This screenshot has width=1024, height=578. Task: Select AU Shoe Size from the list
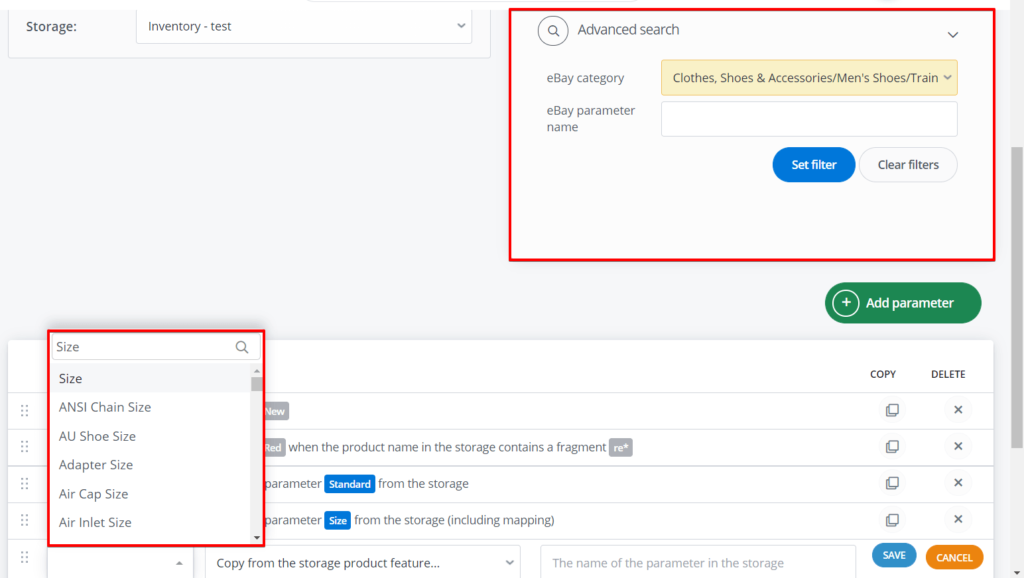151,436
